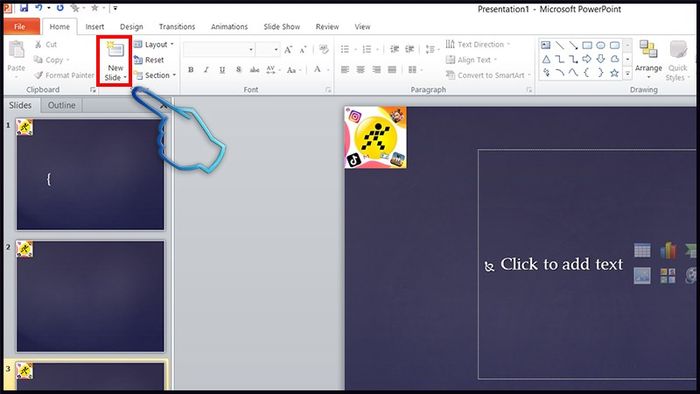The width and height of the screenshot is (700, 394).
Task: Expand the Section dropdown
Action: coord(155,75)
